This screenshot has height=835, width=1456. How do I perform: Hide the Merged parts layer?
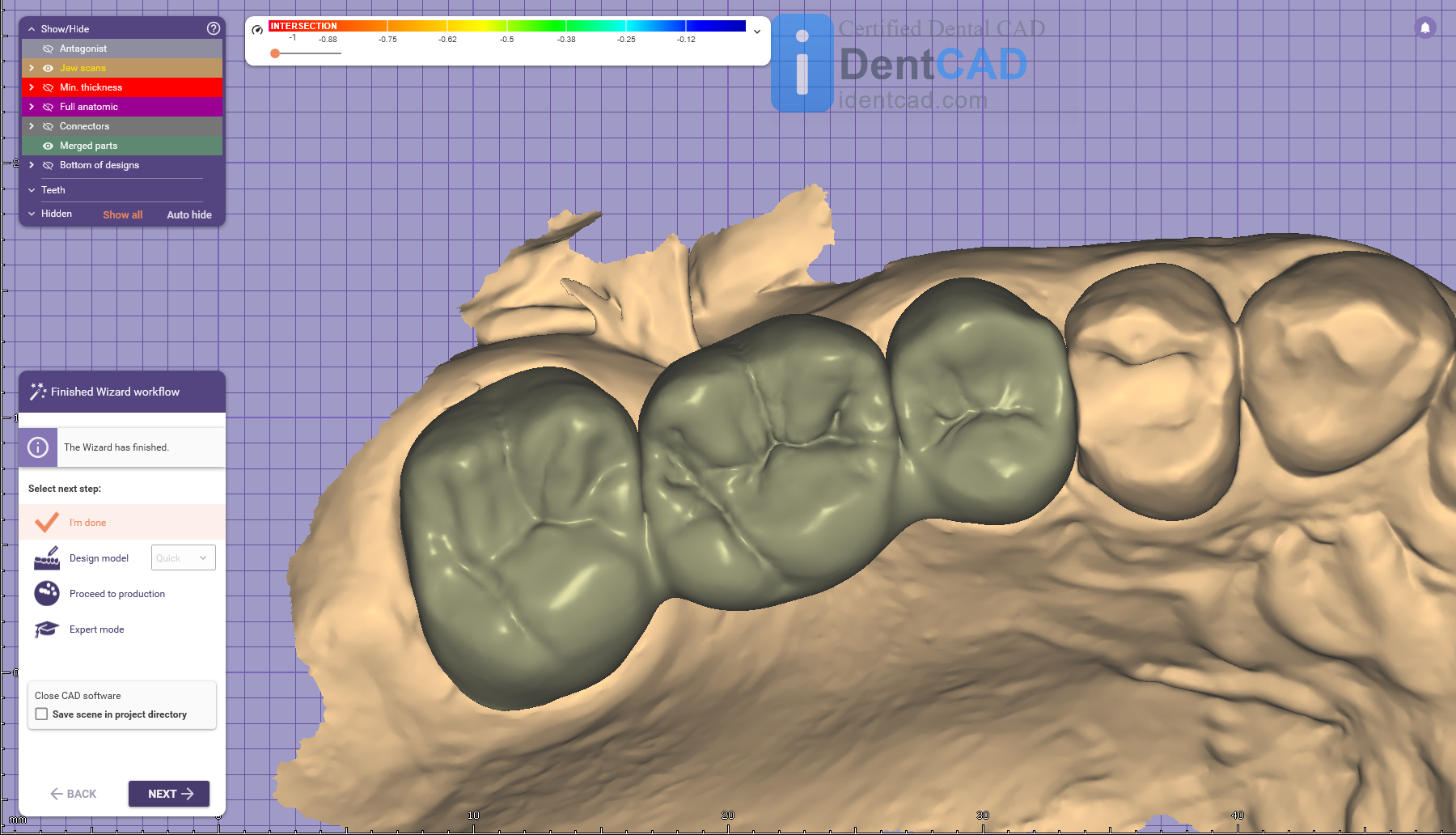(48, 146)
